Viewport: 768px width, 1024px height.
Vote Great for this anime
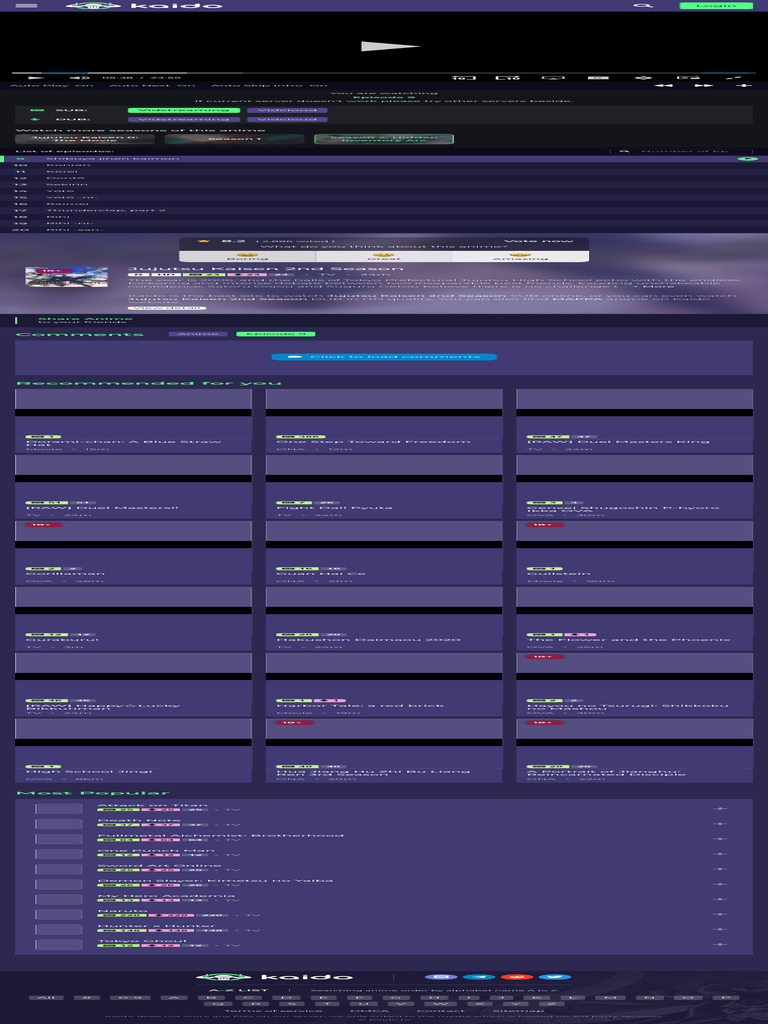point(384,257)
